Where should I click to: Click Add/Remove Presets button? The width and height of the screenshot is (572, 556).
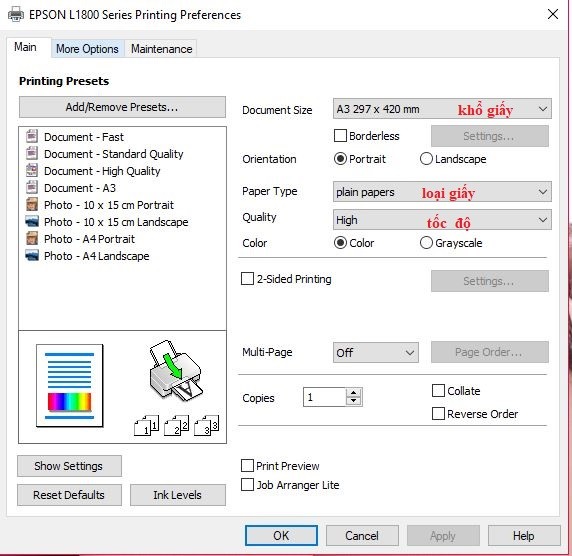[122, 107]
